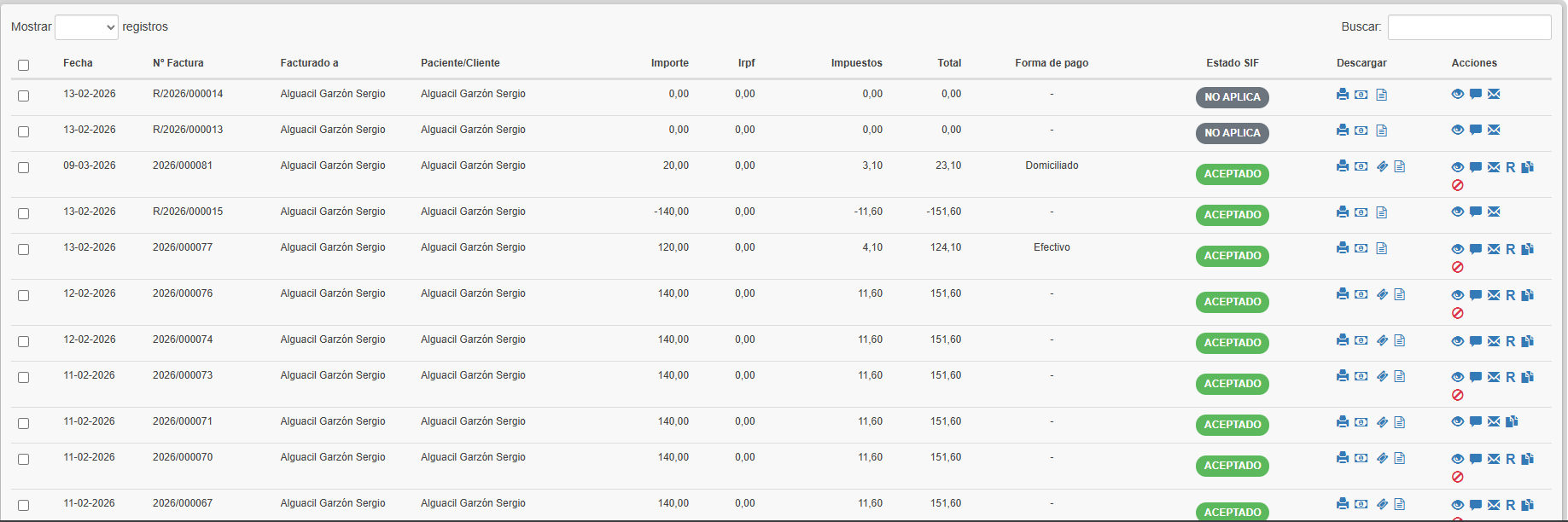This screenshot has height=522, width=1568.
Task: Sort by the Total column header
Action: click(949, 63)
